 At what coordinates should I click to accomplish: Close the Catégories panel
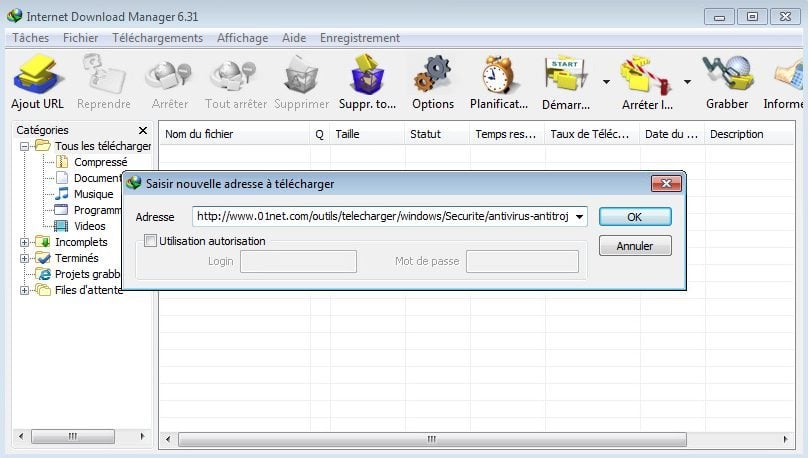[x=143, y=130]
